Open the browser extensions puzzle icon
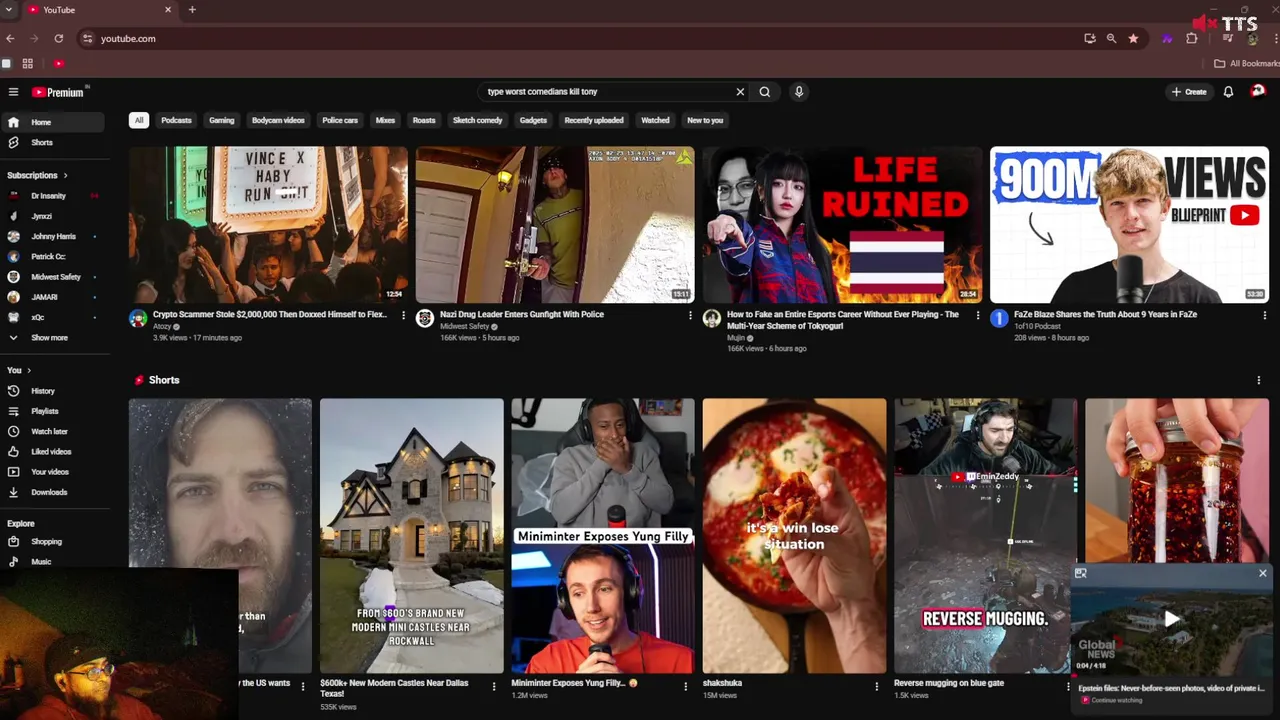This screenshot has height=720, width=1280. click(1192, 38)
